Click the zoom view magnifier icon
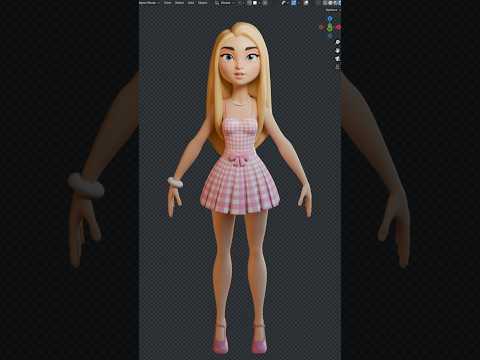 click(338, 42)
